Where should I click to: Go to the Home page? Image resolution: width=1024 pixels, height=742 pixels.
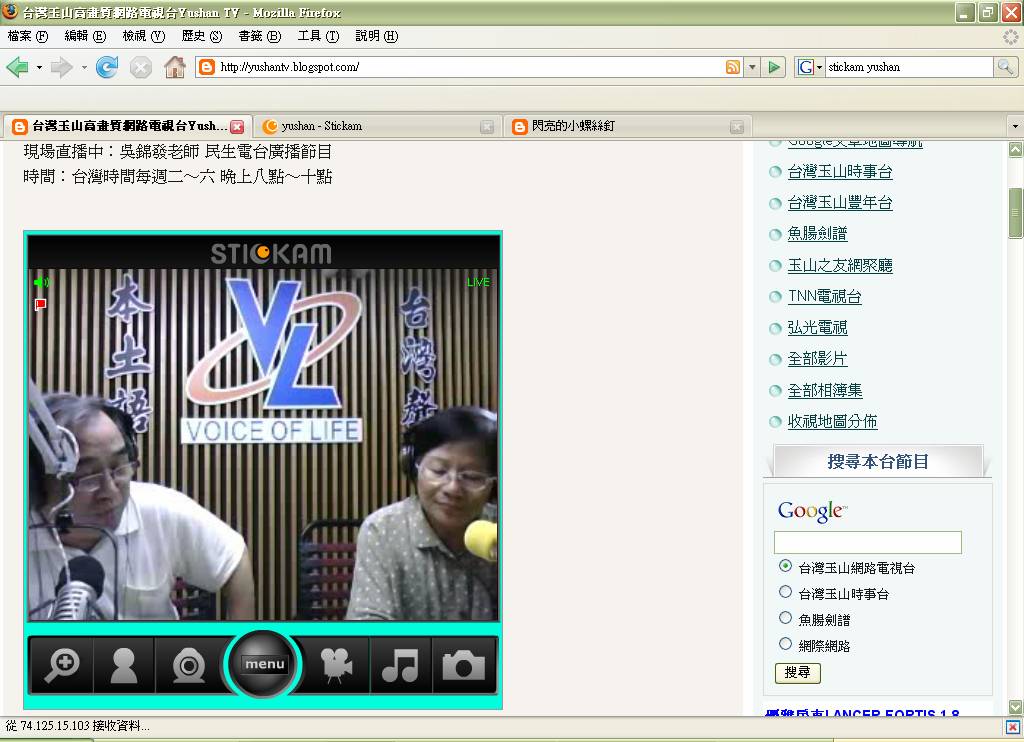click(x=174, y=67)
